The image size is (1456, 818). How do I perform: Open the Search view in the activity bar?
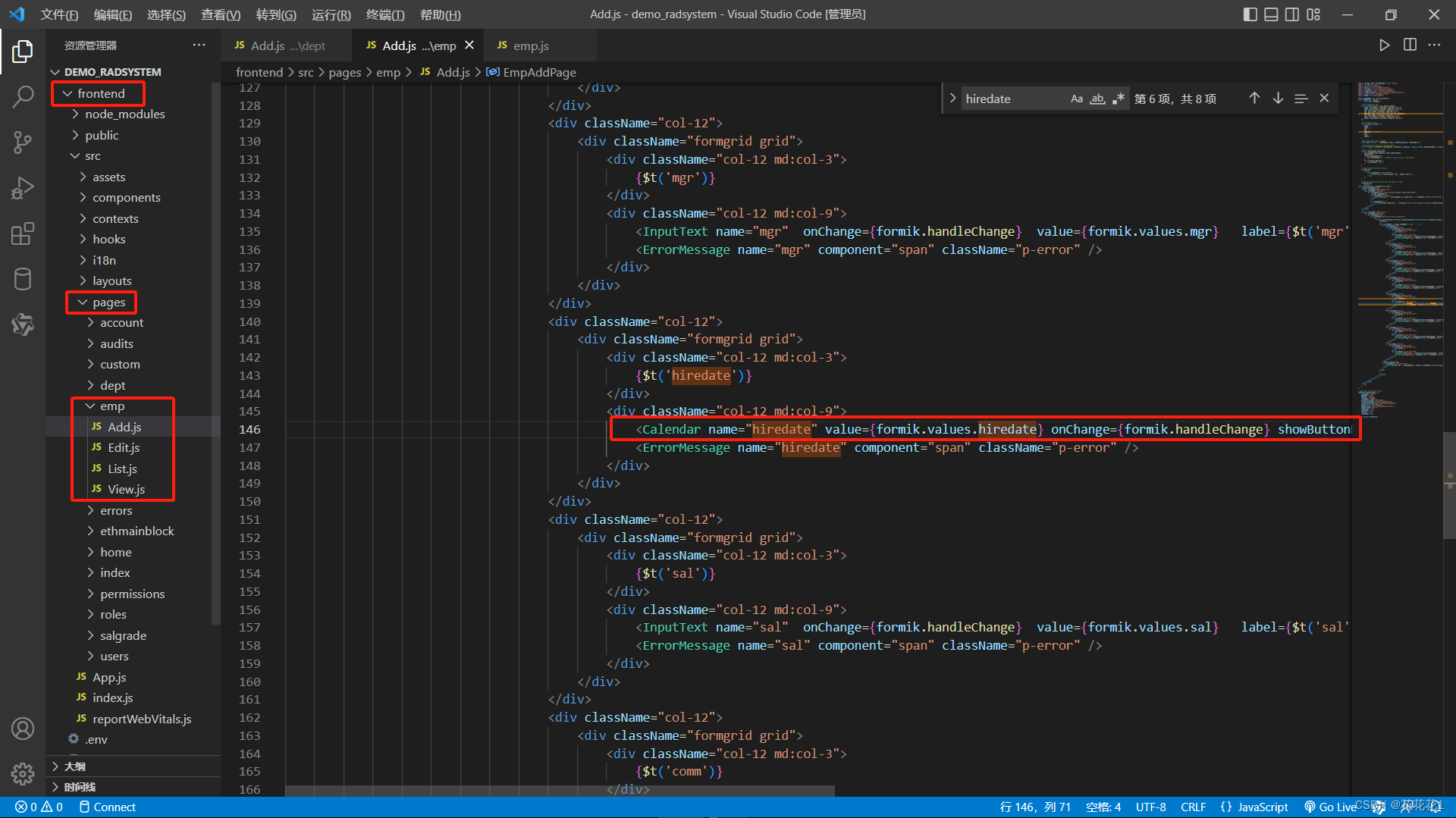click(23, 96)
